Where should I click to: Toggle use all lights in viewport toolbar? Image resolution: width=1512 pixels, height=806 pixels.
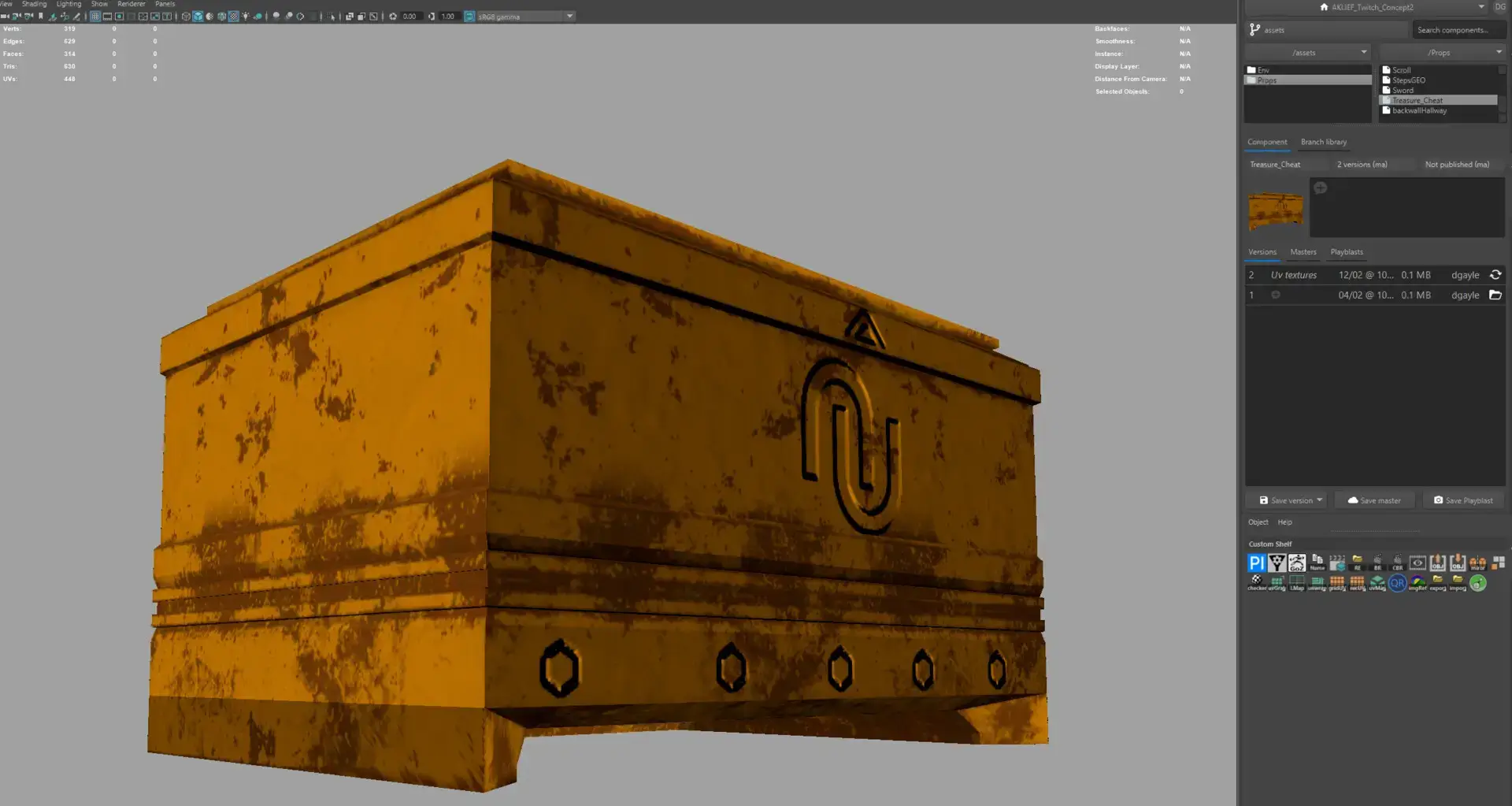click(245, 17)
